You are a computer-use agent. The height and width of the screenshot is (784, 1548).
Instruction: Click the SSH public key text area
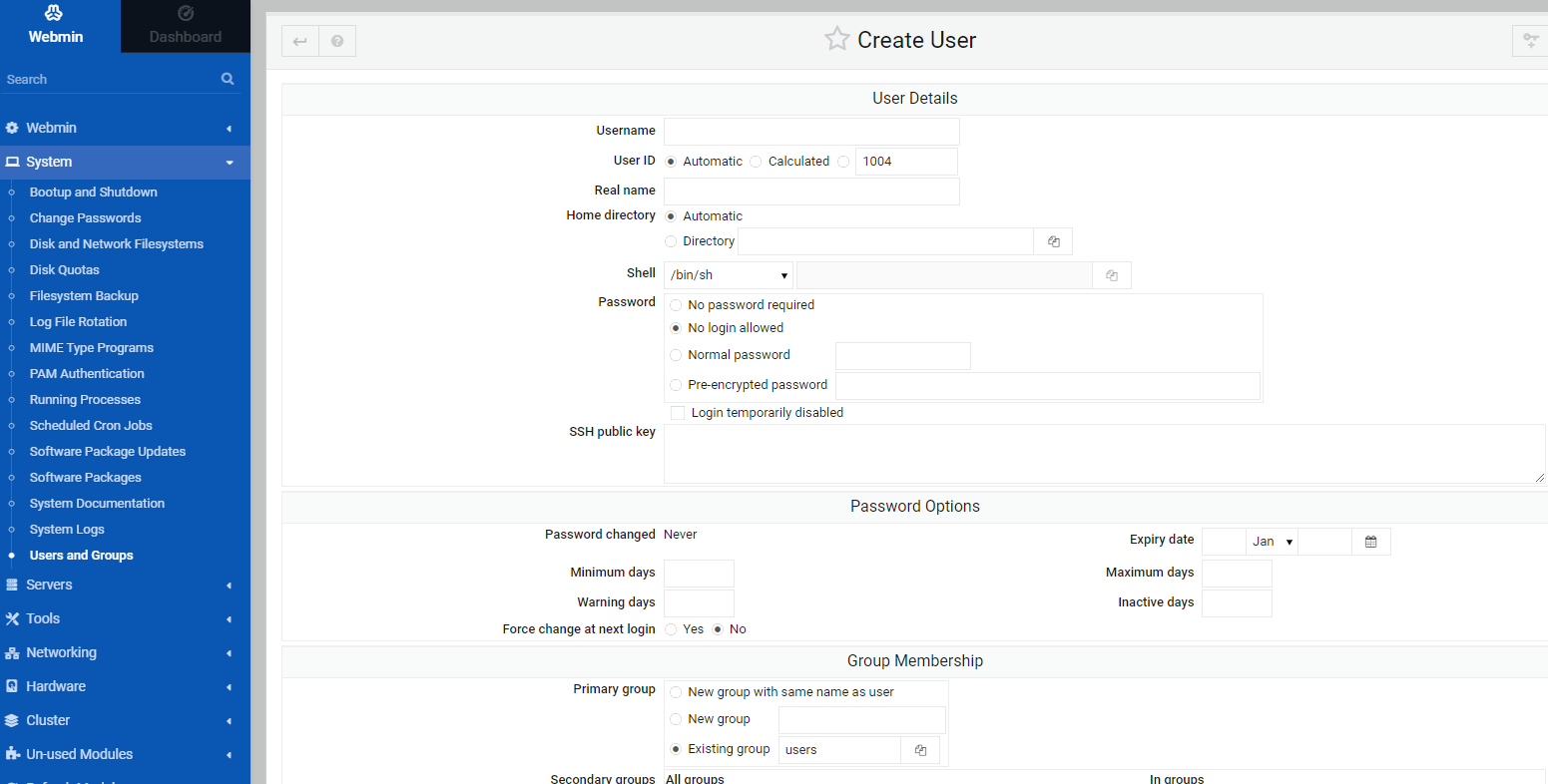(1105, 454)
